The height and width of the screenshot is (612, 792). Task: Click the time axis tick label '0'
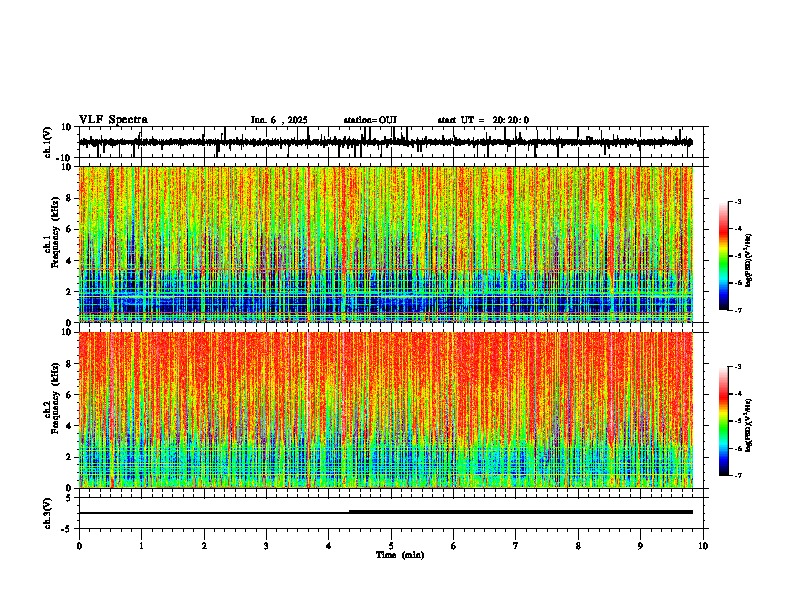(79, 546)
